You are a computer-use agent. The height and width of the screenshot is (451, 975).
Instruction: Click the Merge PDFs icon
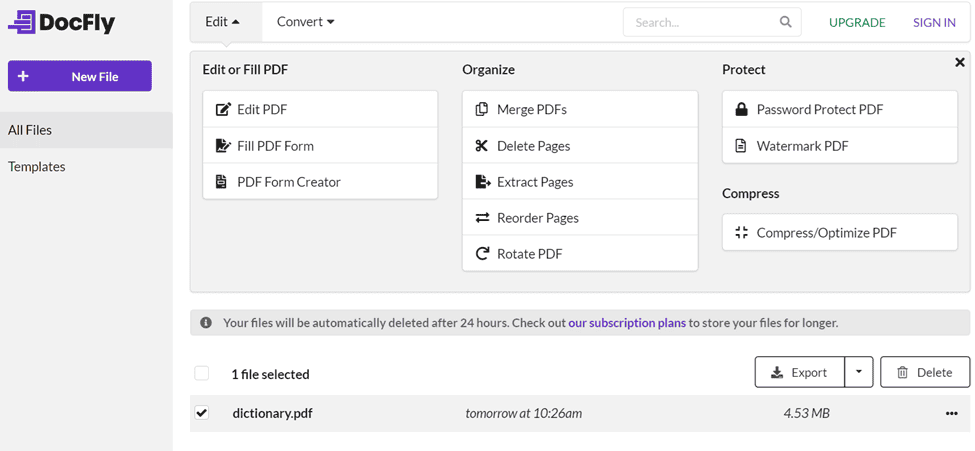point(482,110)
